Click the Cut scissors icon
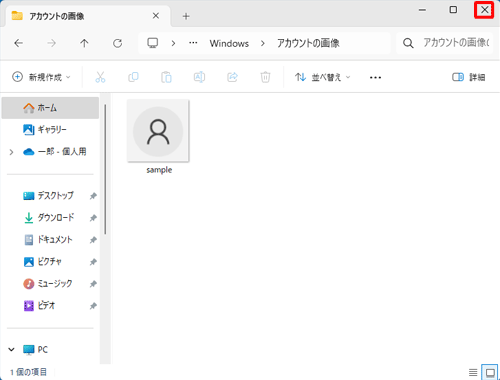 100,77
